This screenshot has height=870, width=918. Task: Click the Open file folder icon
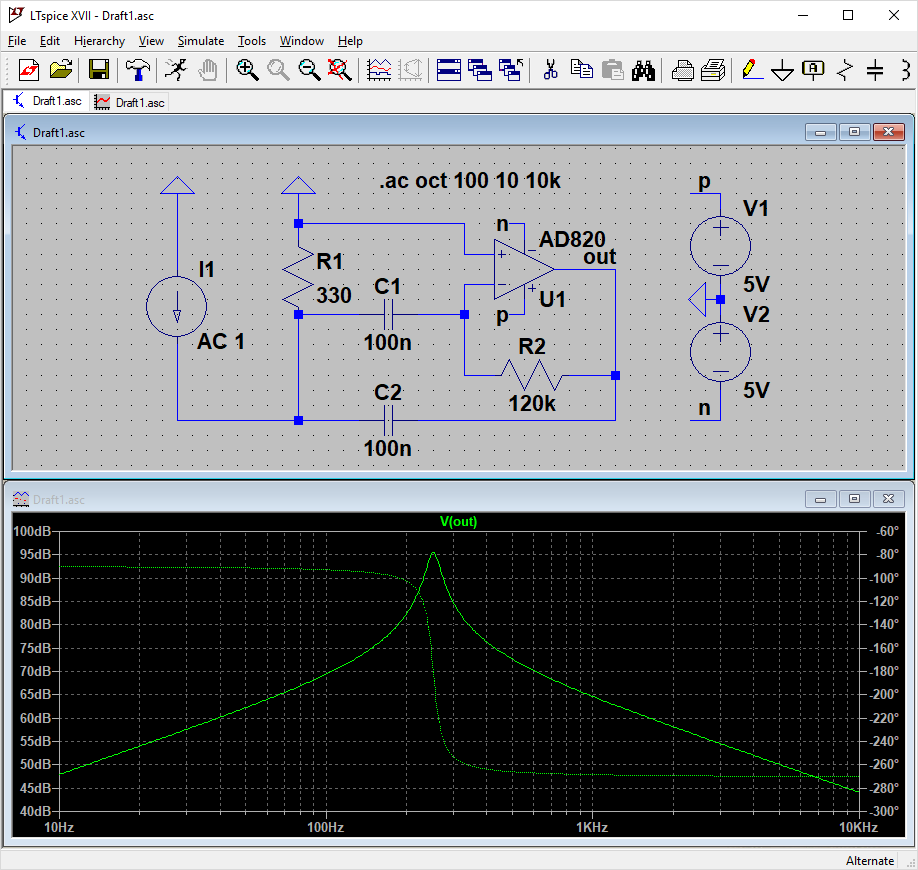coord(61,70)
